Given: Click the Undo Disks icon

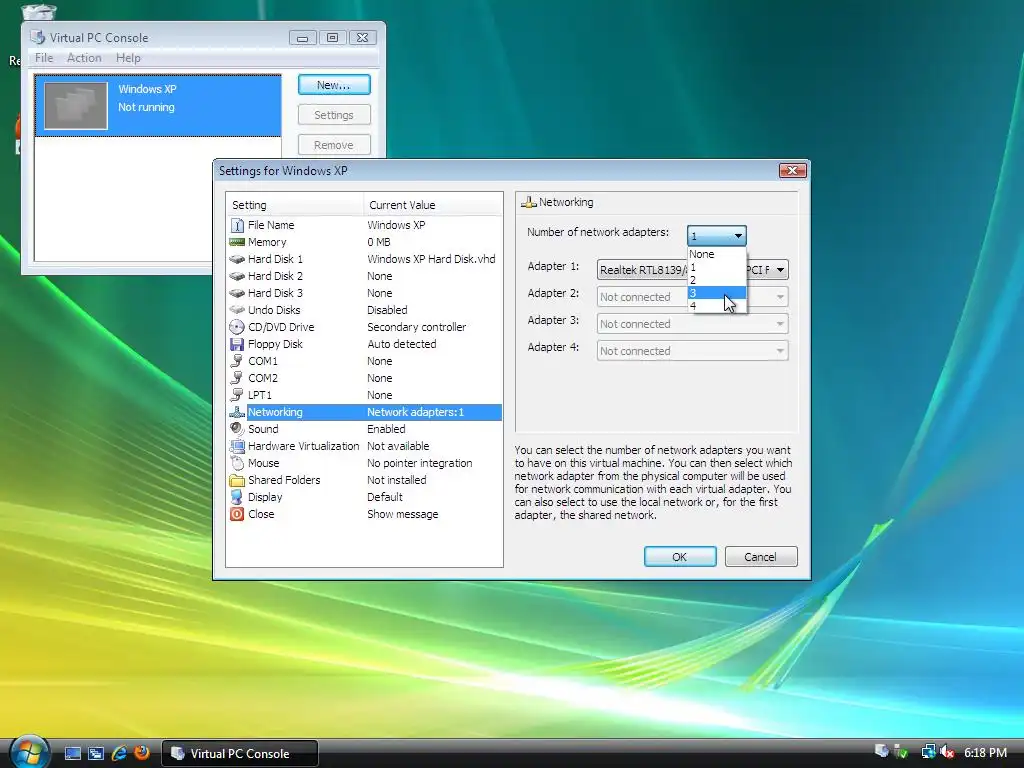Looking at the screenshot, I should point(237,310).
